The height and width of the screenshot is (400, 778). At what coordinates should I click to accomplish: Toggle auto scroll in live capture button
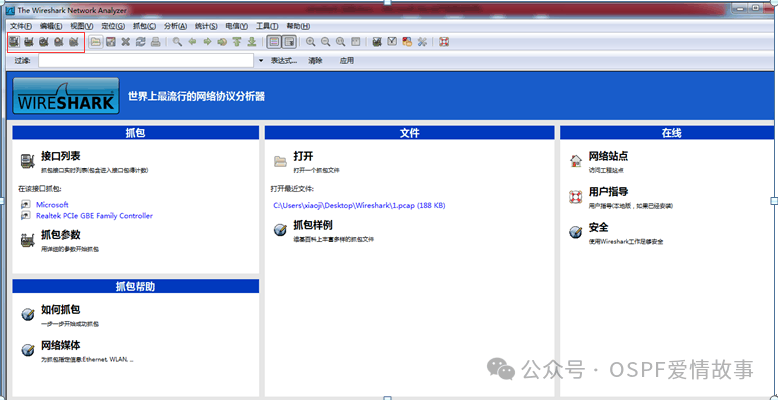click(x=289, y=42)
